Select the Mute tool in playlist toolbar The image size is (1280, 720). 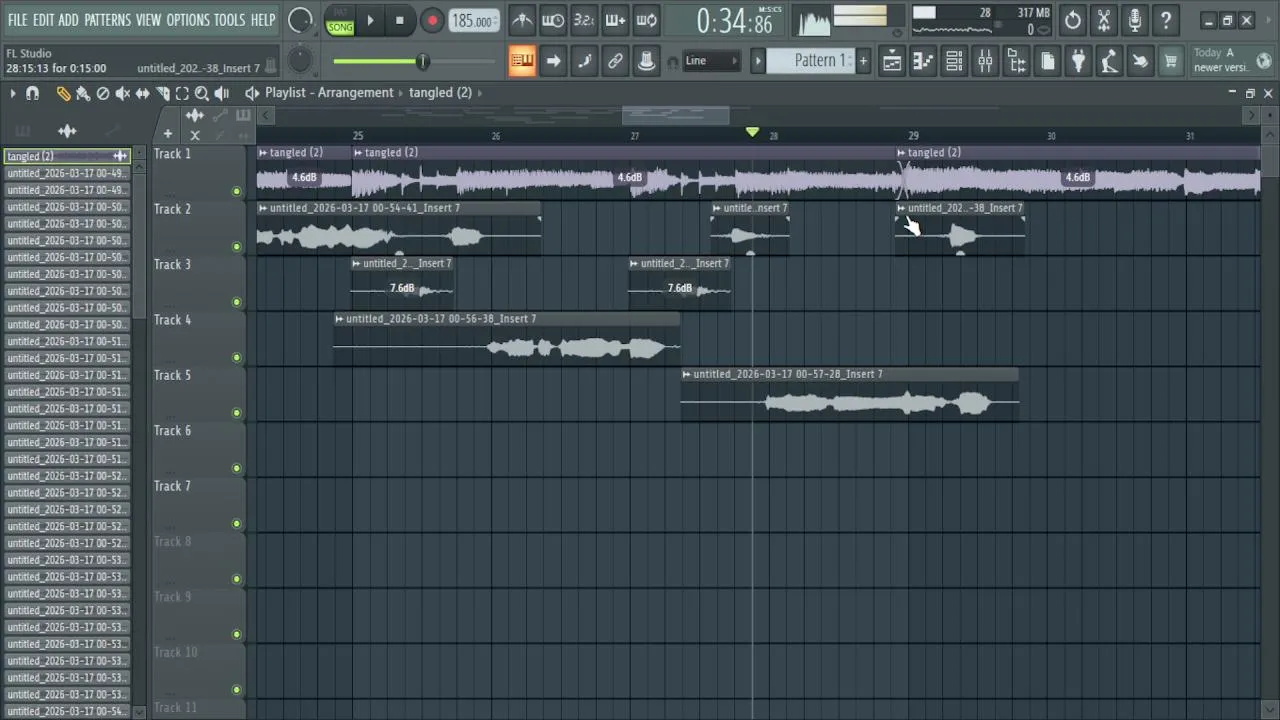pos(123,93)
